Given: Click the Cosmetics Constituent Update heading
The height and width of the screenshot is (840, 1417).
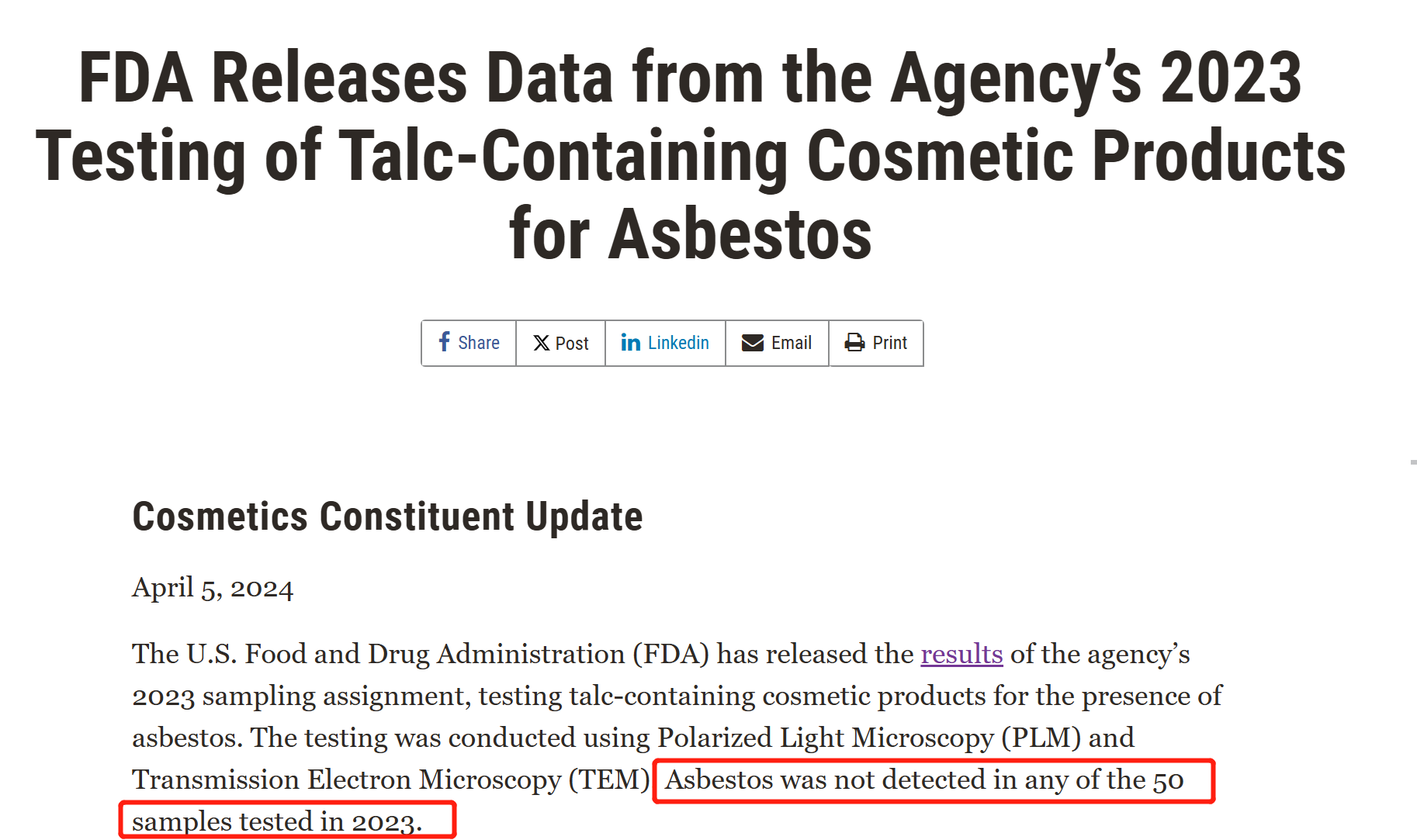Looking at the screenshot, I should click(387, 517).
